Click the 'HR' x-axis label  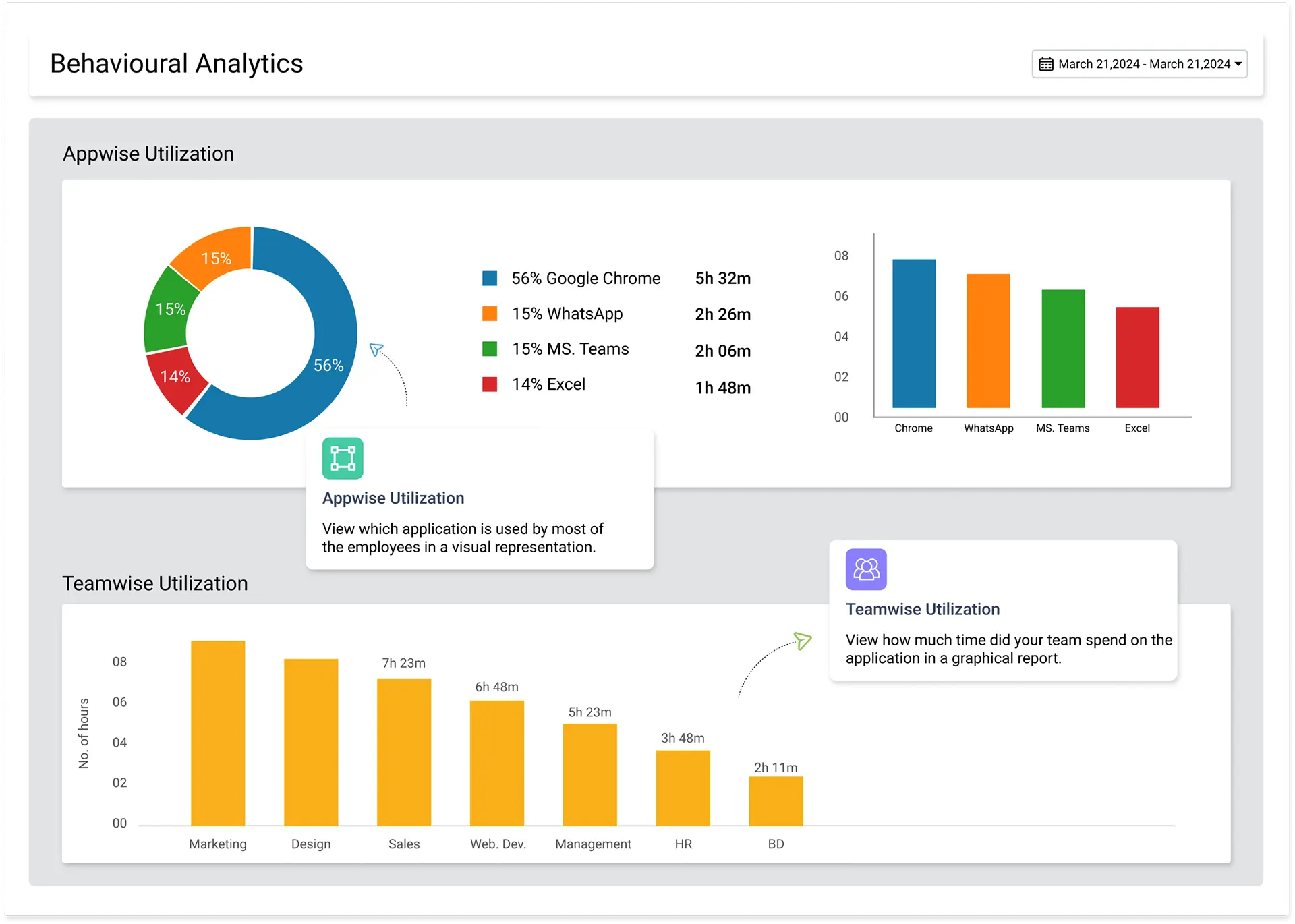(x=683, y=844)
